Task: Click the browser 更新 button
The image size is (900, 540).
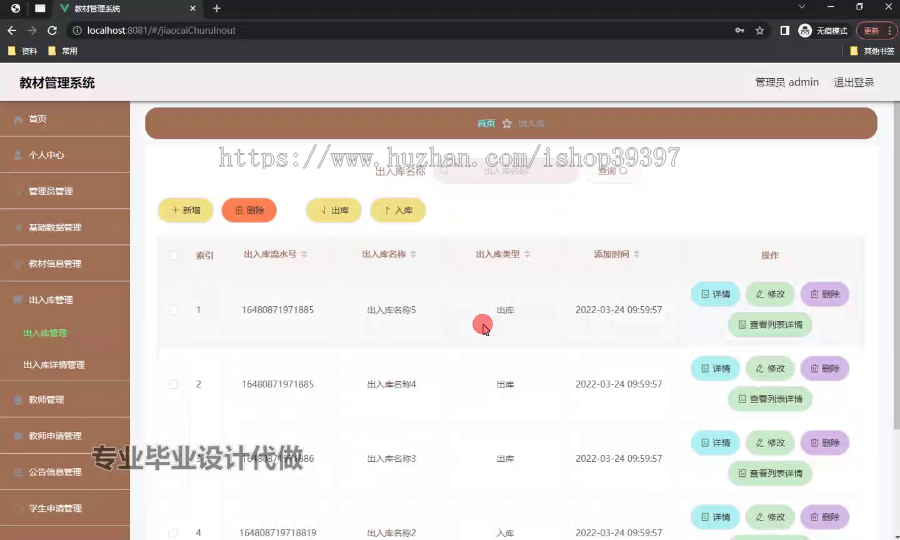Action: pos(876,30)
